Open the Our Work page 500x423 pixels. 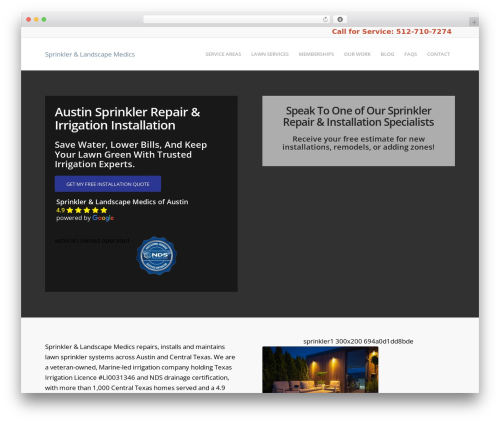coord(357,54)
